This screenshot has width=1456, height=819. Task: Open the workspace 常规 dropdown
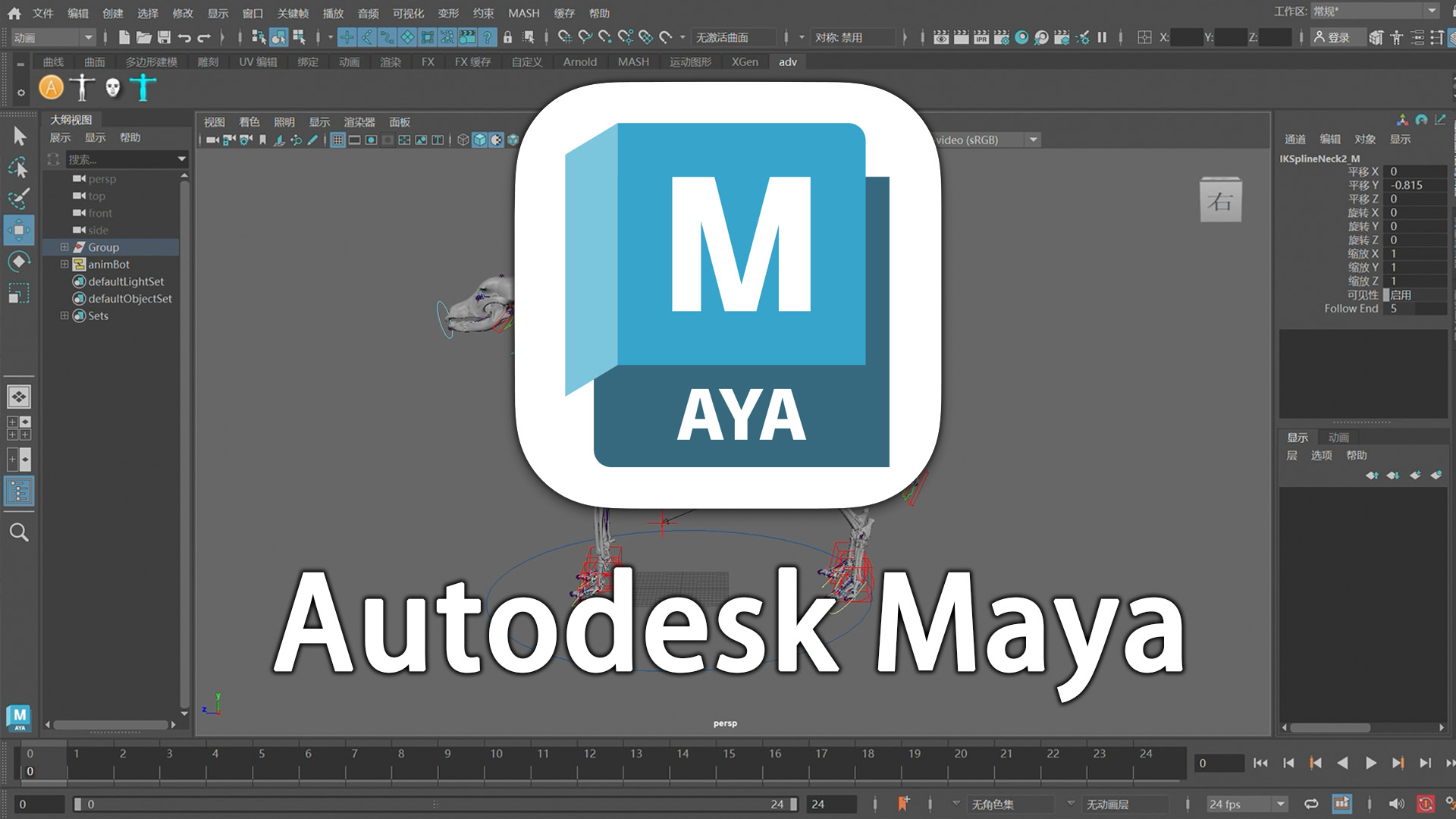click(x=1375, y=11)
